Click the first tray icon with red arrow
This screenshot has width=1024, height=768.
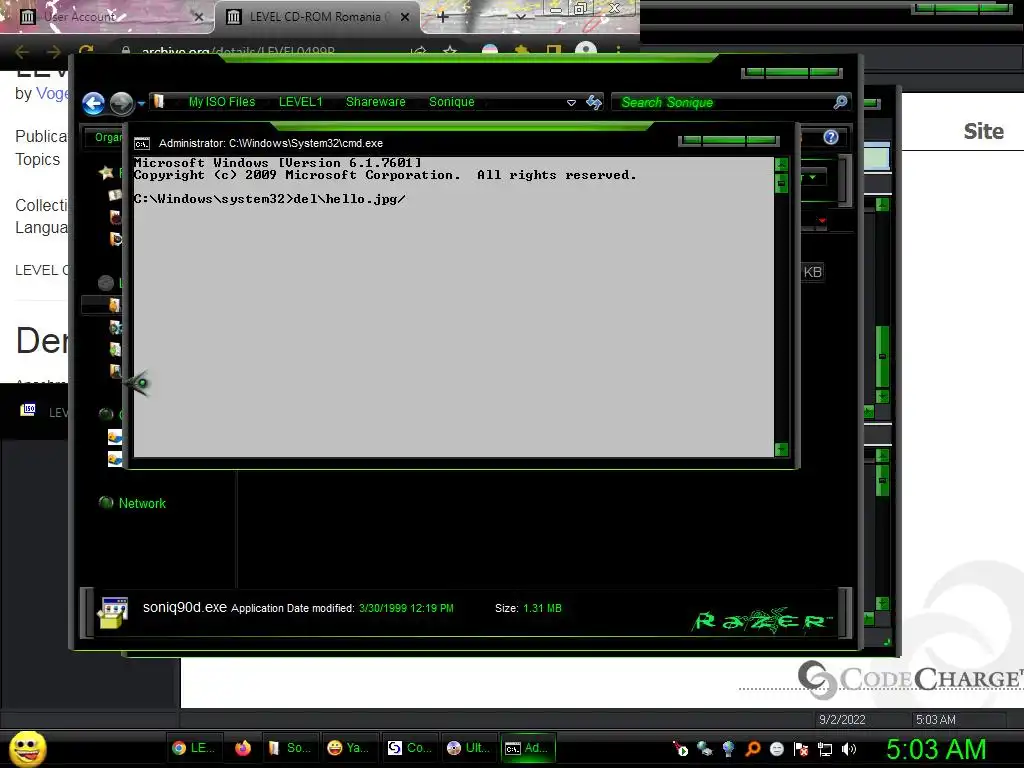[680, 749]
